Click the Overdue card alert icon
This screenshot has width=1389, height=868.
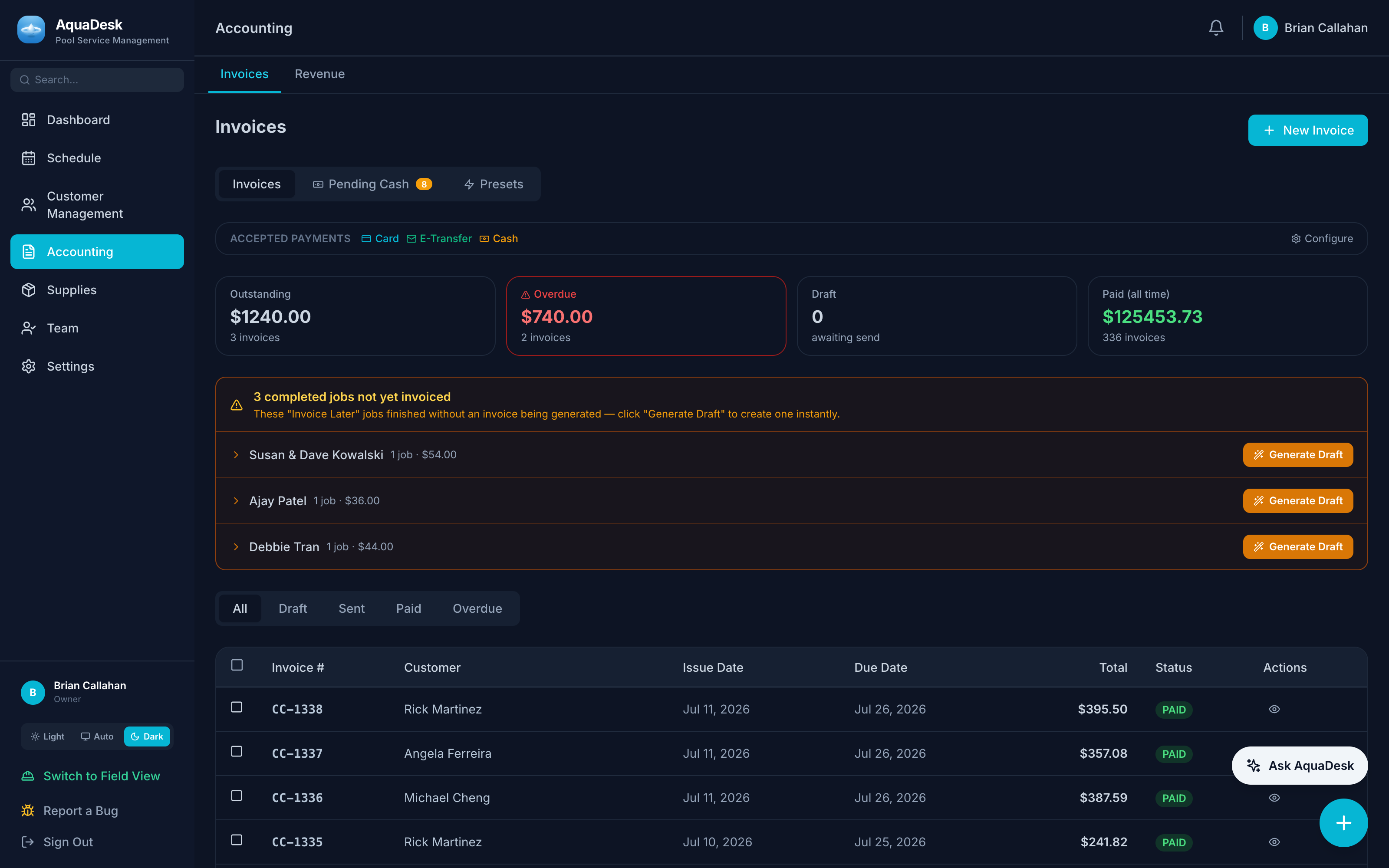525,295
